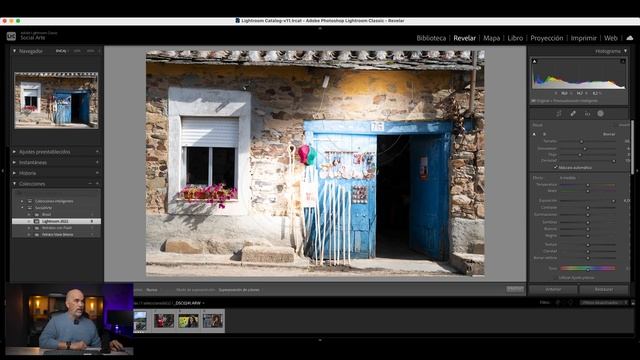The height and width of the screenshot is (360, 640).
Task: Toggle highlight clipping indicator in histogram
Action: (x=623, y=62)
